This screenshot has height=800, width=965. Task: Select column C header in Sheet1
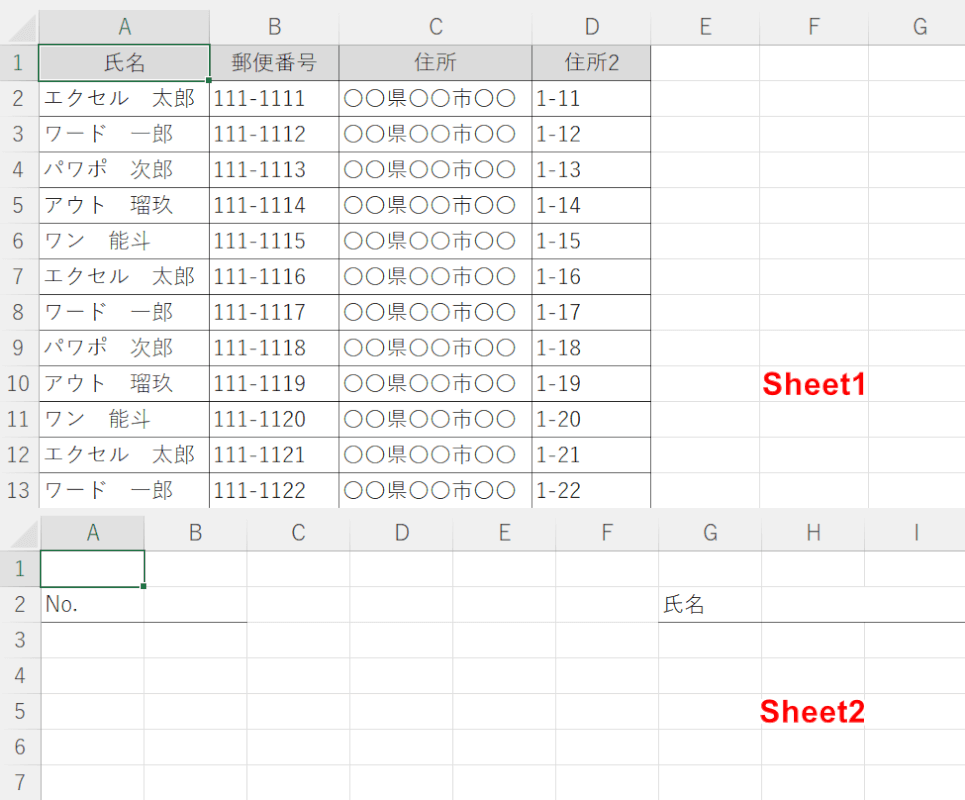pos(435,27)
